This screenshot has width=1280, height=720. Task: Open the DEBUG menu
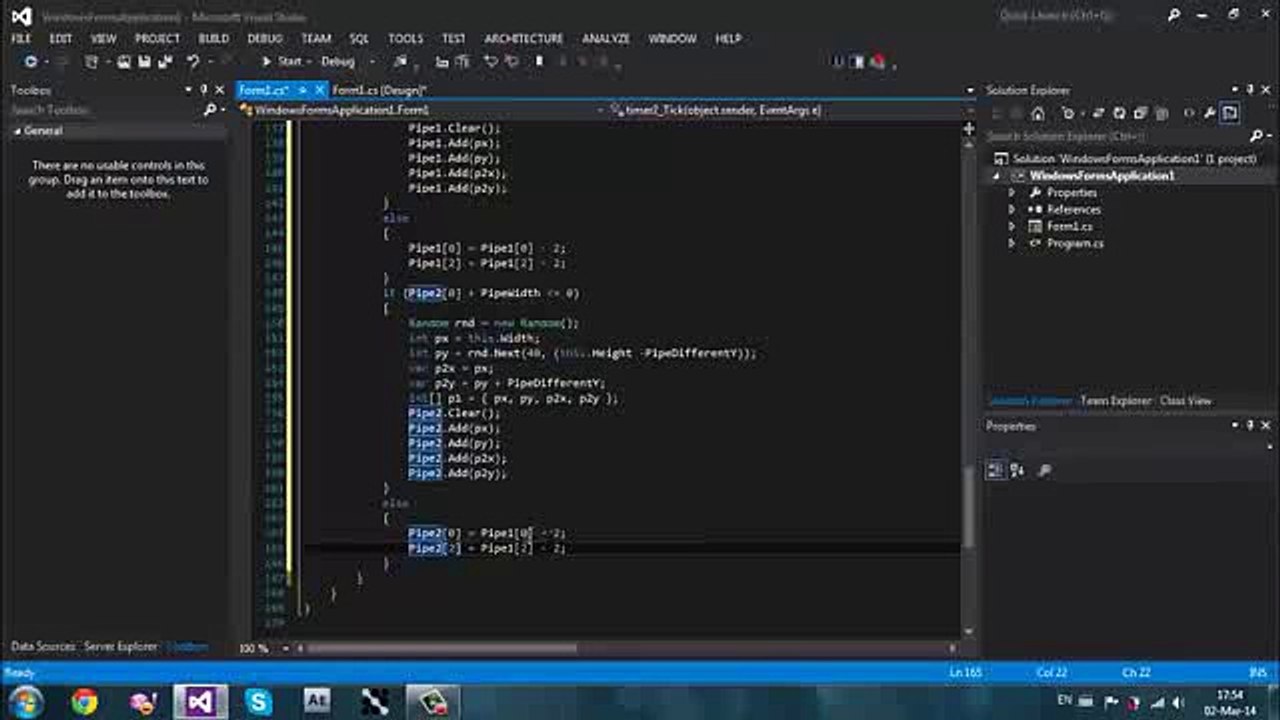click(265, 38)
